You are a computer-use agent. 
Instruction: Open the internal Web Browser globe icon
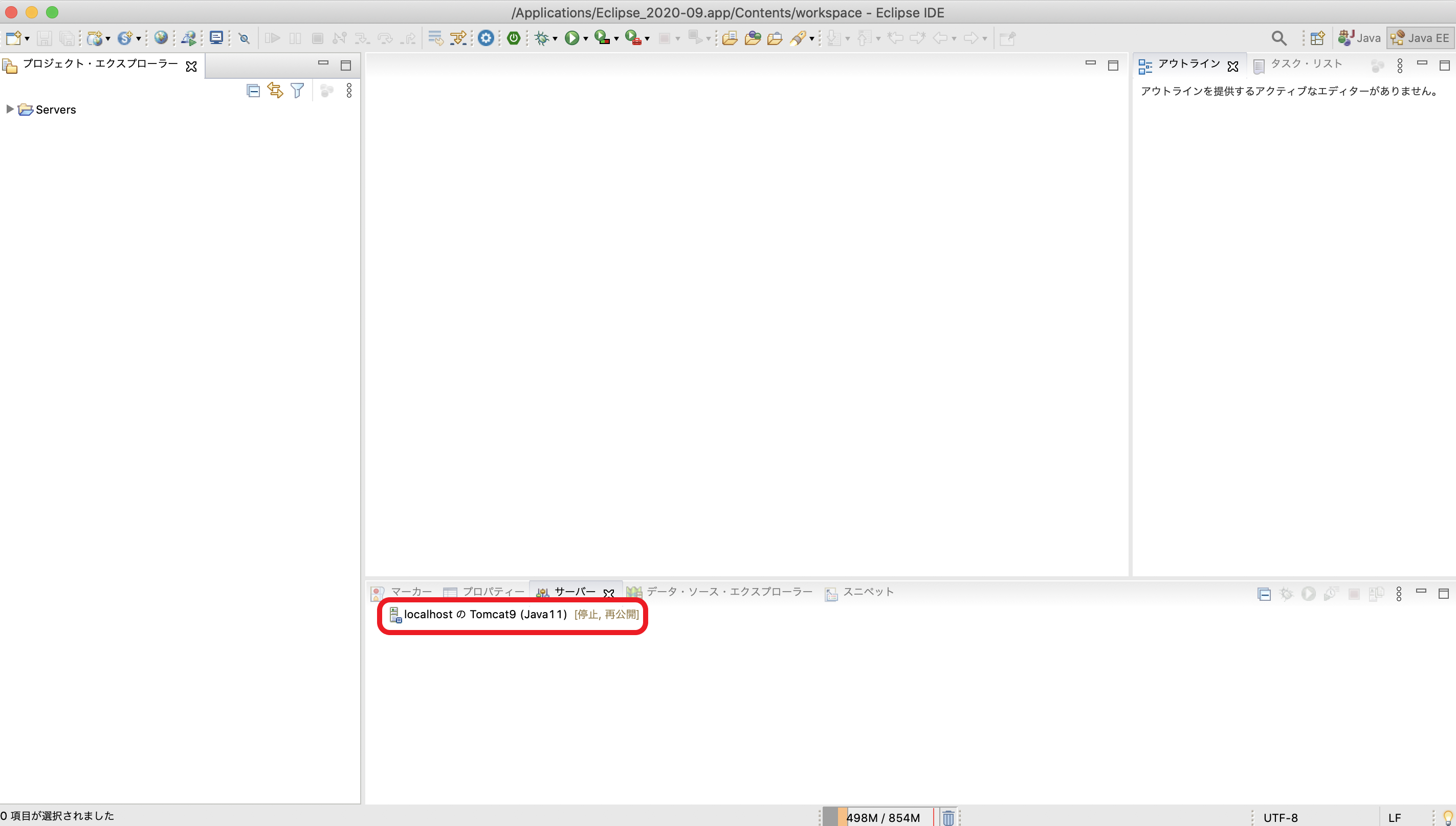point(161,38)
